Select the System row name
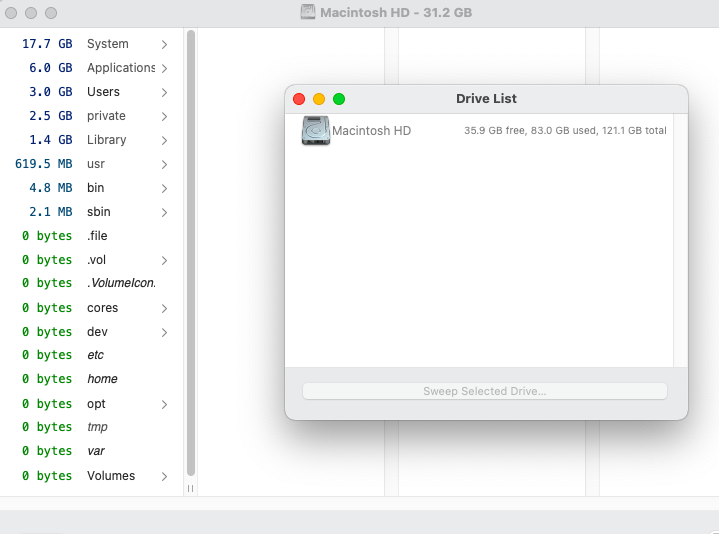719x534 pixels. pos(108,44)
